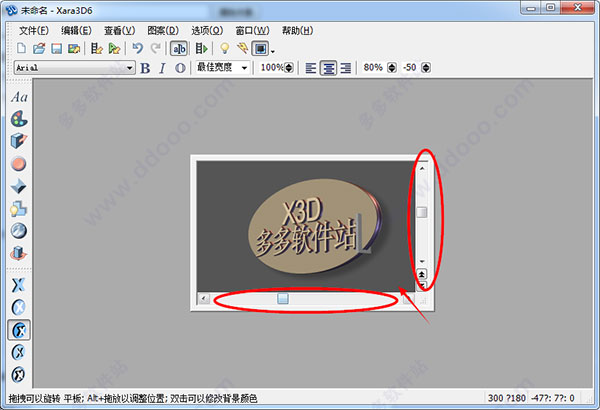The image size is (600, 410).
Task: Open shadow options lightbulb-and-blocks icon
Action: coord(18,209)
